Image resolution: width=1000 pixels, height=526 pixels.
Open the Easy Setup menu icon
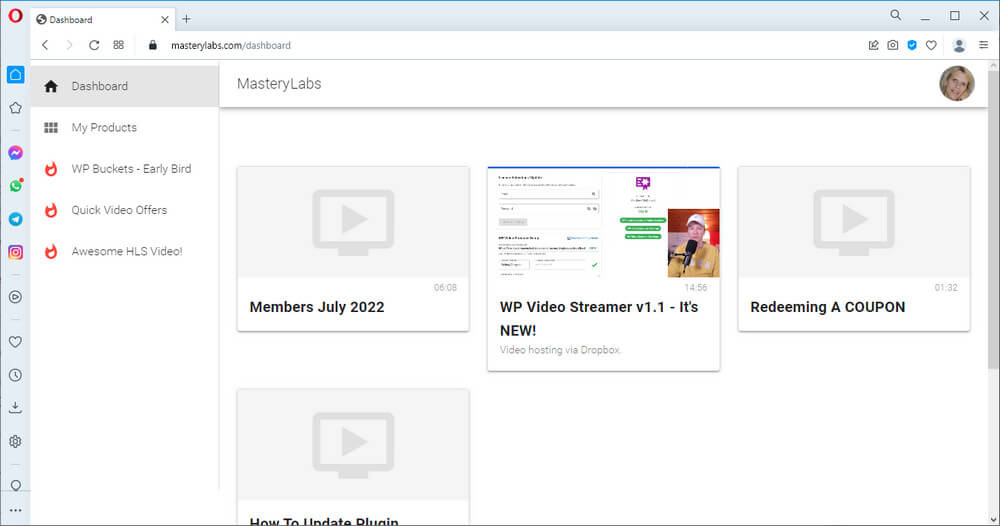coord(983,45)
